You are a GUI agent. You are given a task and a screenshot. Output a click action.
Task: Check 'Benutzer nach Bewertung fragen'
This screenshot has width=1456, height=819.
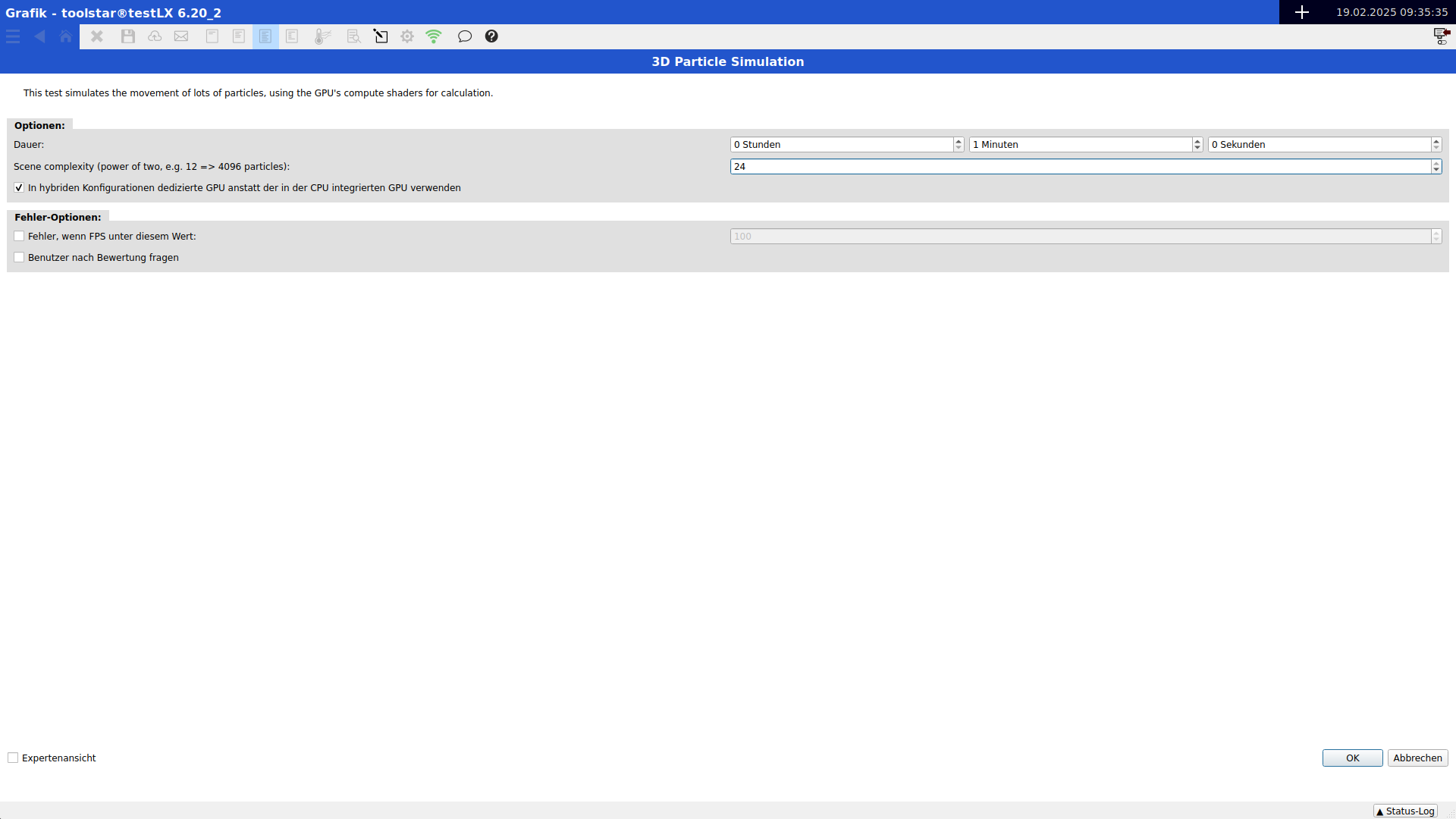pos(19,258)
